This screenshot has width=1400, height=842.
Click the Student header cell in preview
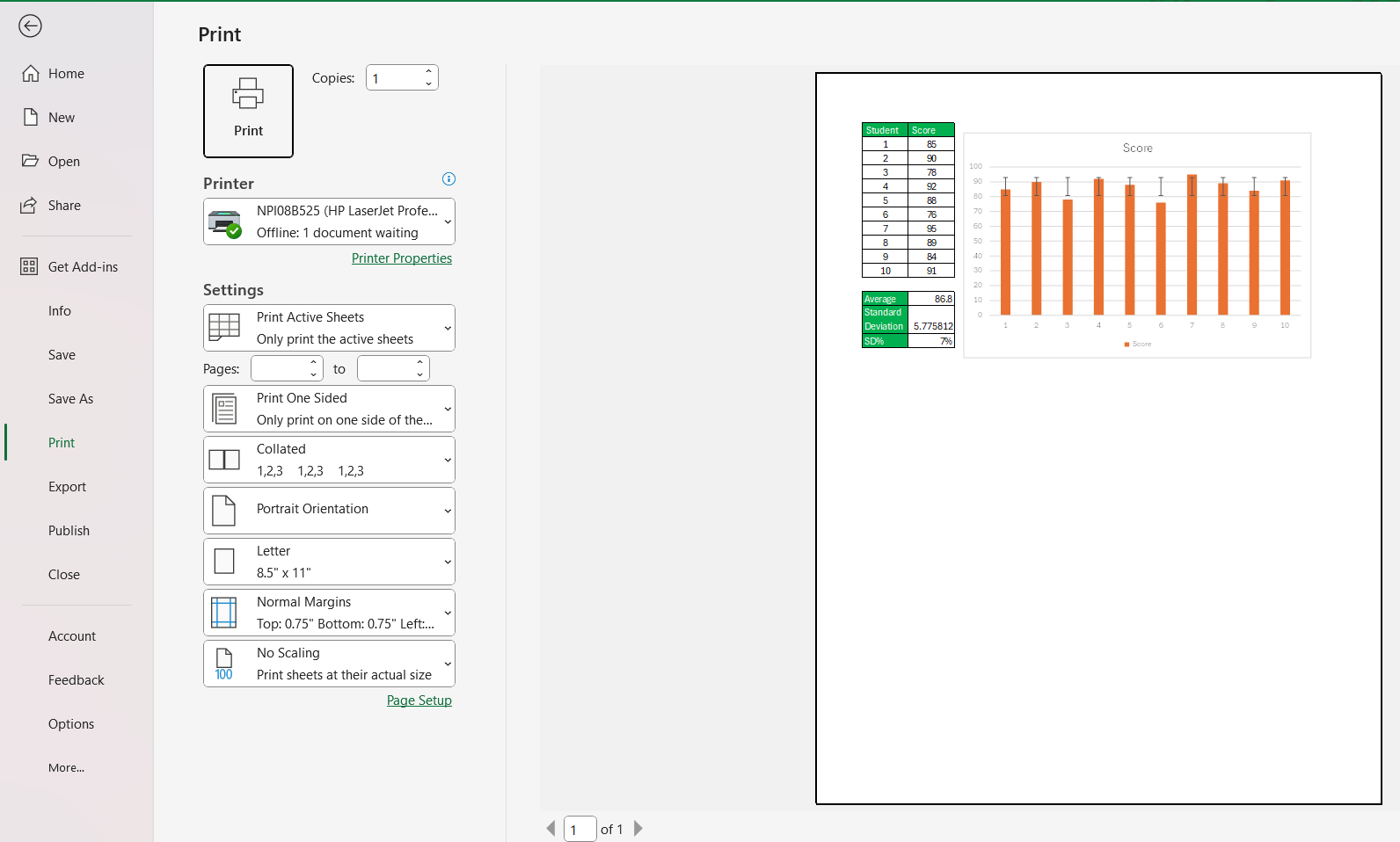885,130
